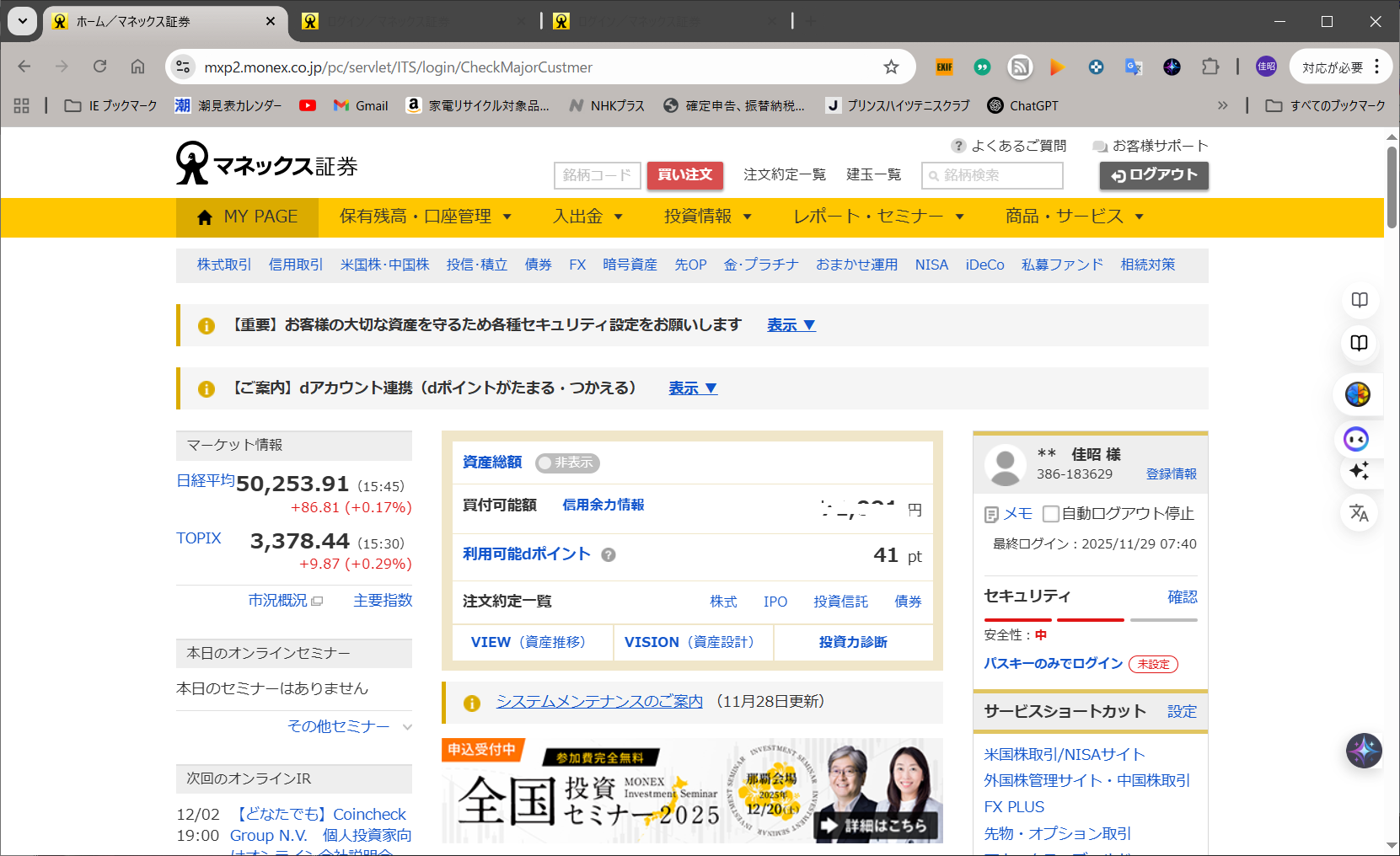Click the page vertical scrollbar
Image resolution: width=1400 pixels, height=856 pixels.
[x=1392, y=187]
